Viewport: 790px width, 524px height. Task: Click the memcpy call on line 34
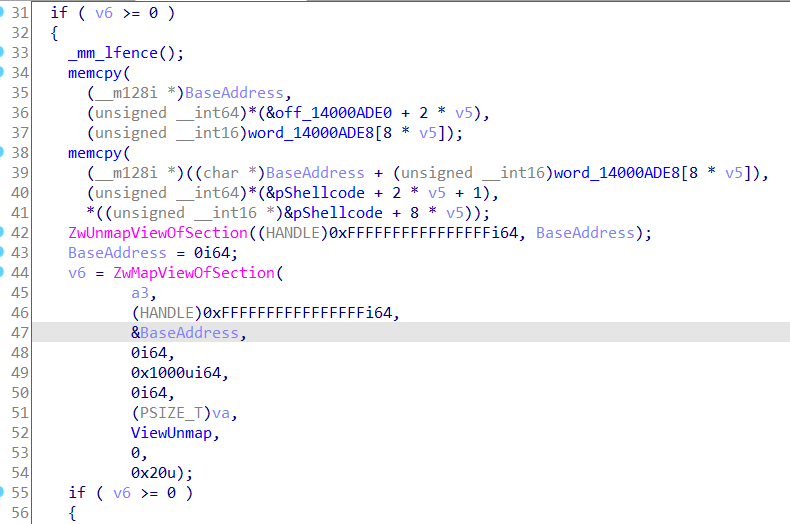[x=95, y=73]
